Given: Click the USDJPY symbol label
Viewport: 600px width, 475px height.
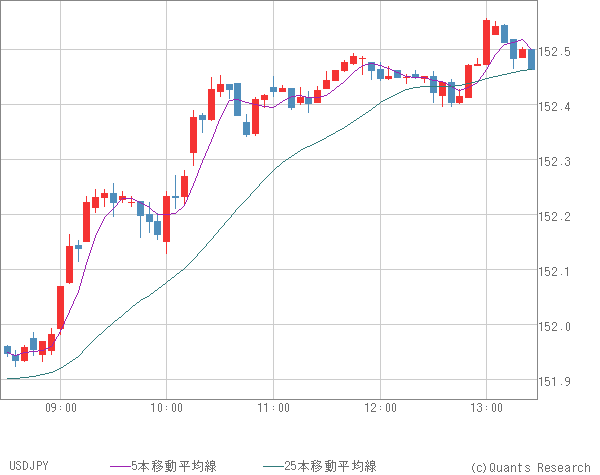Looking at the screenshot, I should (x=28, y=466).
